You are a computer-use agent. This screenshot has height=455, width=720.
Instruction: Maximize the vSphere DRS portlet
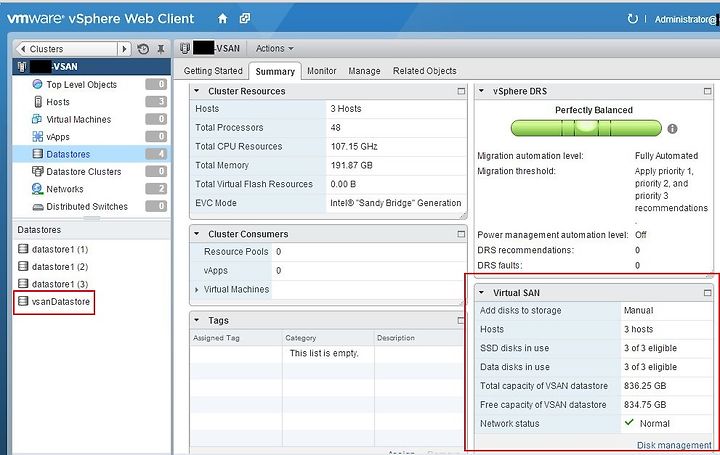(x=708, y=91)
